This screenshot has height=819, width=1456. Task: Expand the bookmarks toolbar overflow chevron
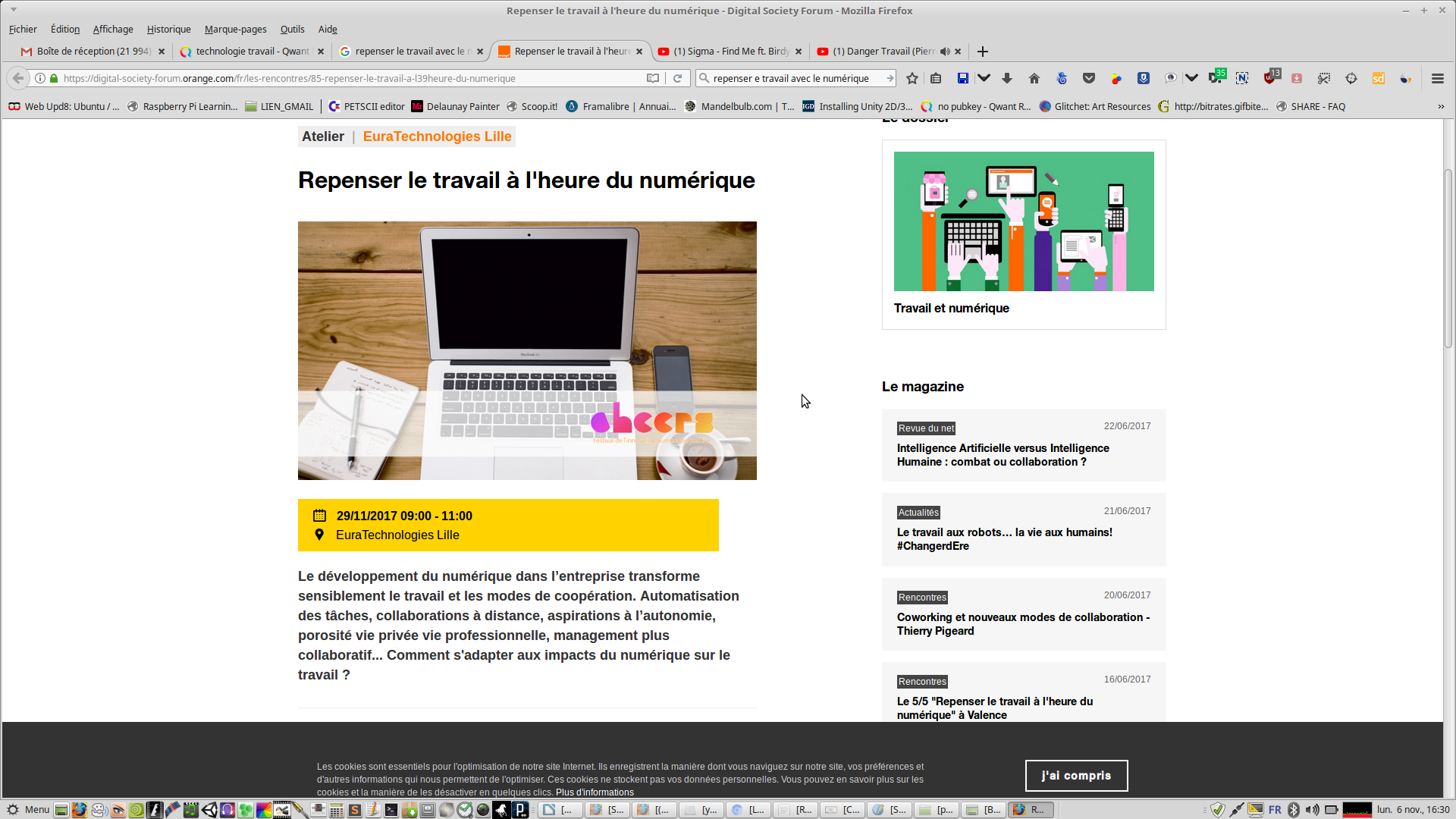pyautogui.click(x=1441, y=107)
